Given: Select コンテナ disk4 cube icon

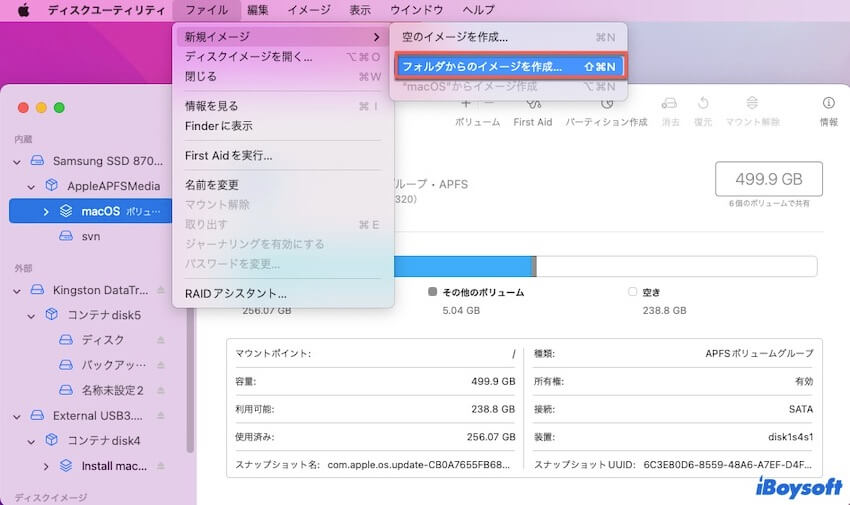Looking at the screenshot, I should (51, 440).
